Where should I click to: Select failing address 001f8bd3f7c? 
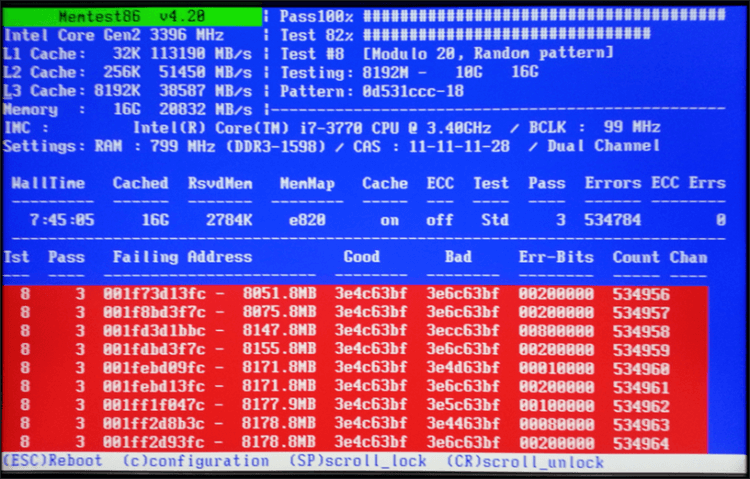[x=154, y=312]
